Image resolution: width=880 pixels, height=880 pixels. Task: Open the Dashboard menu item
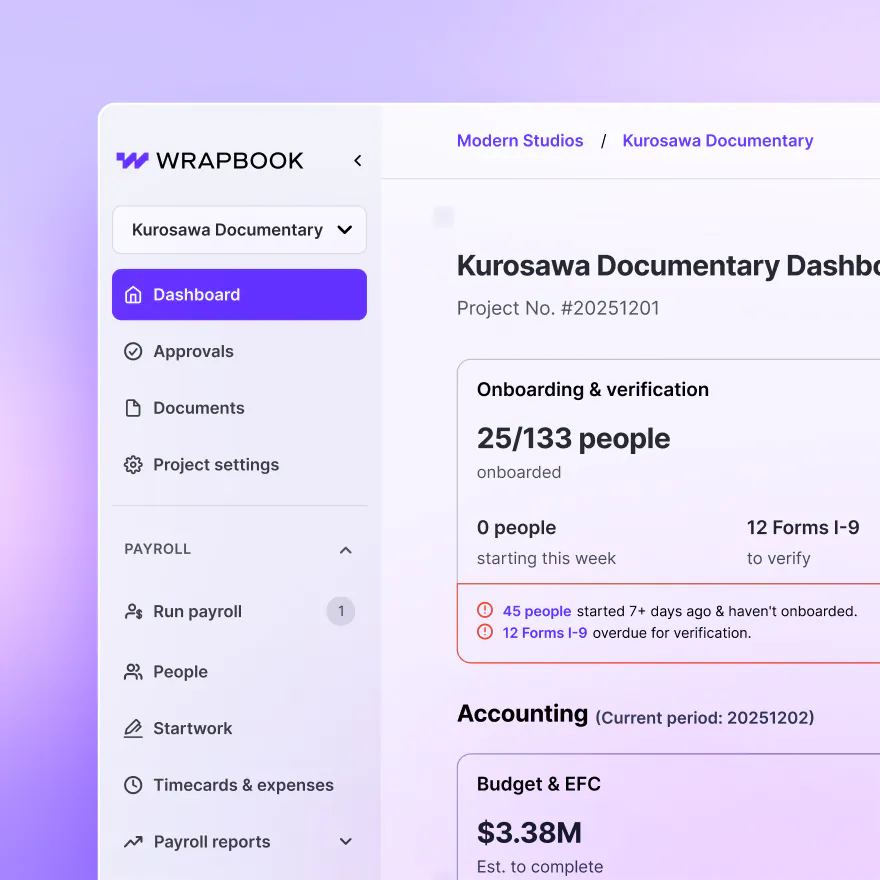point(239,295)
